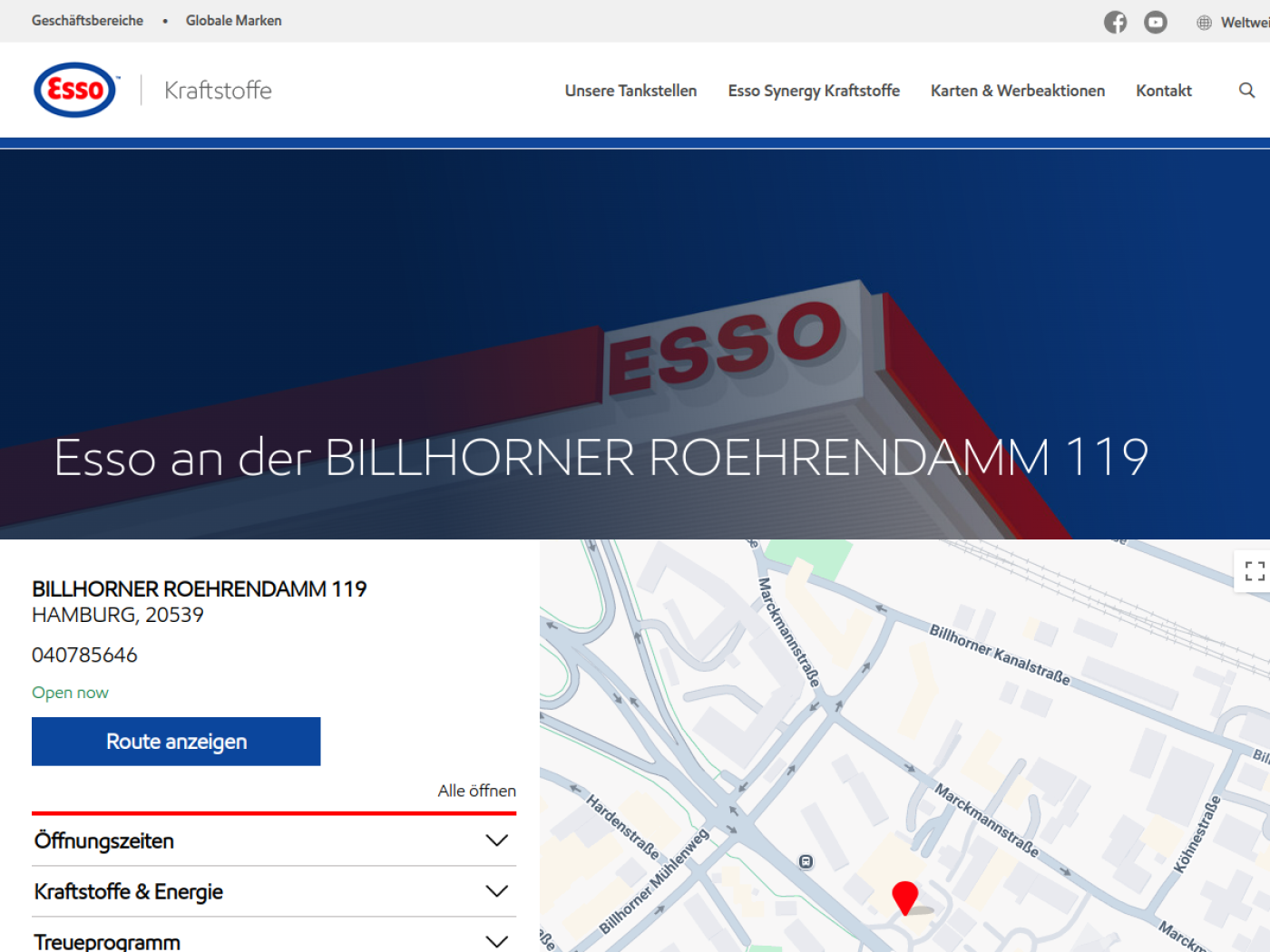This screenshot has width=1270, height=952.
Task: Click the Treueprogramm accordion label
Action: point(107,942)
